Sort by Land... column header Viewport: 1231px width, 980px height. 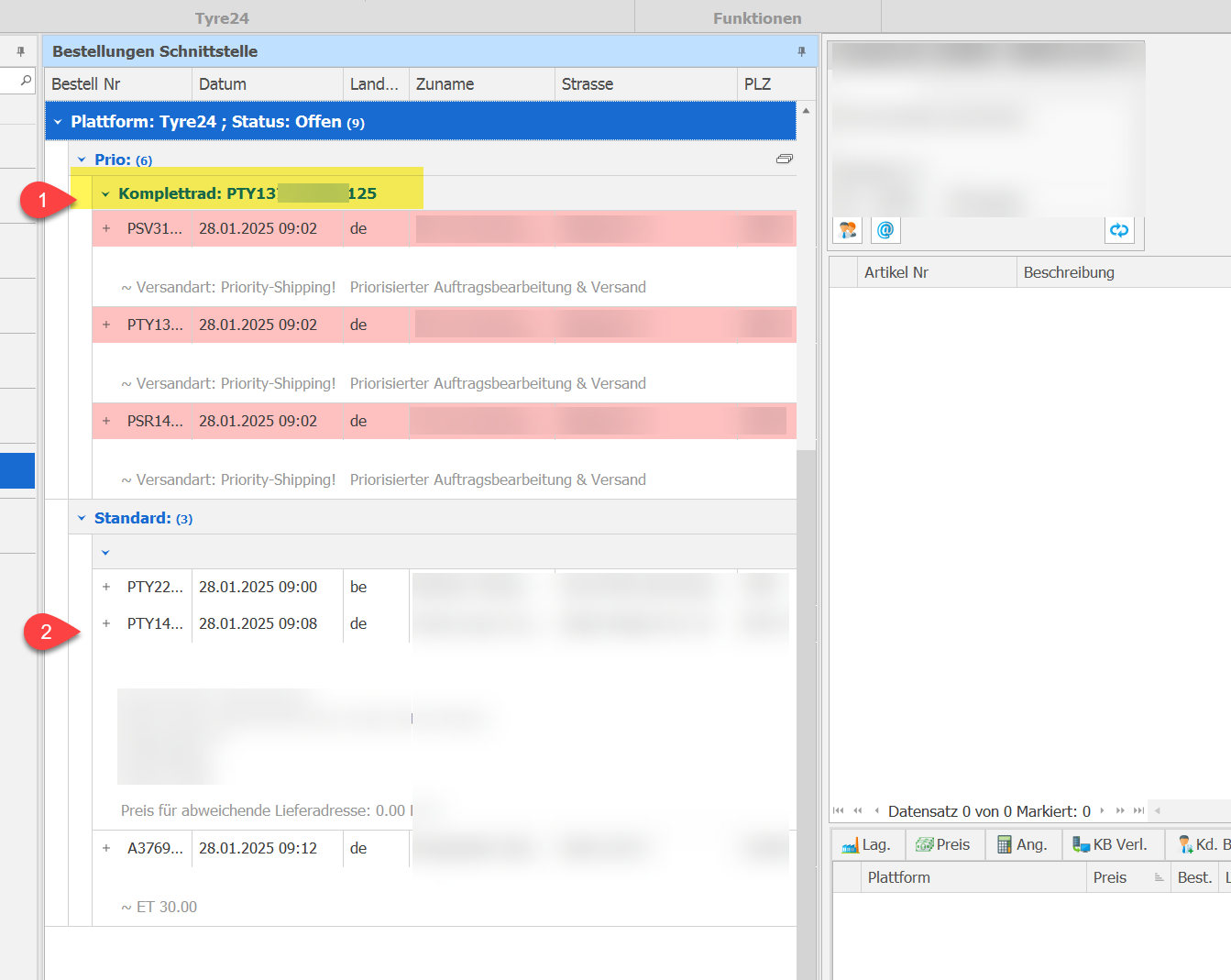click(376, 83)
